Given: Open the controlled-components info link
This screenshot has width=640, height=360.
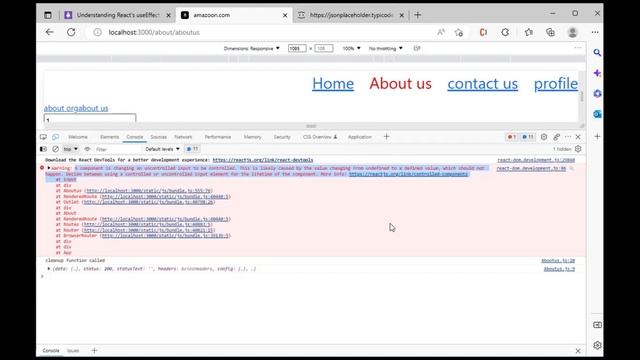Looking at the screenshot, I should pyautogui.click(x=408, y=174).
